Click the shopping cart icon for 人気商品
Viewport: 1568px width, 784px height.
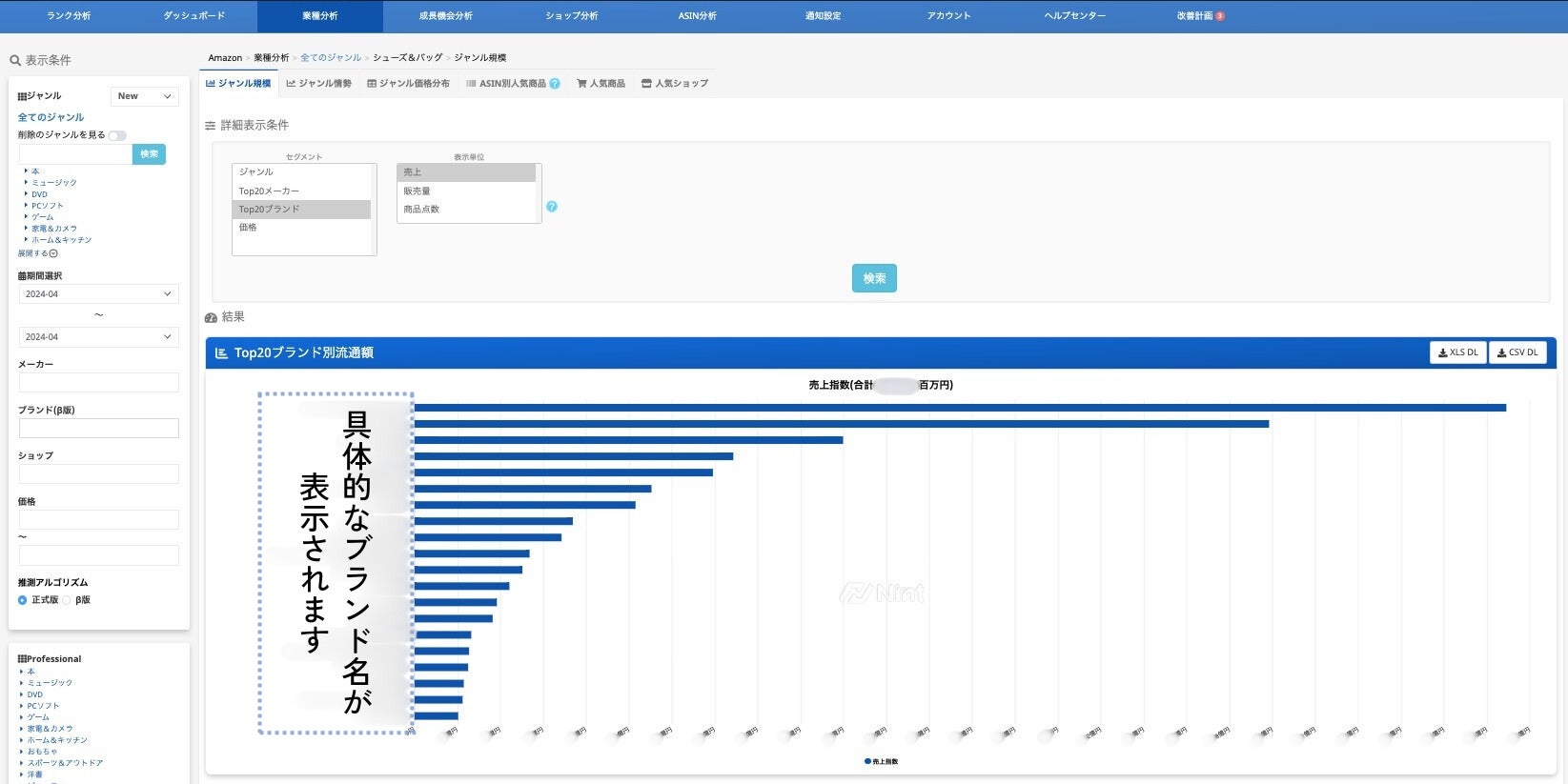[581, 84]
